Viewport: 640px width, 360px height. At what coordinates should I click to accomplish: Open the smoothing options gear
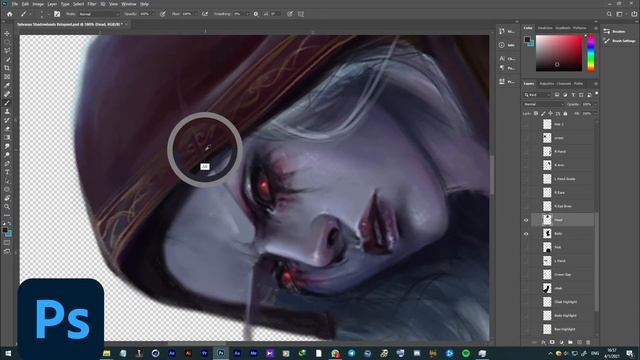256,14
